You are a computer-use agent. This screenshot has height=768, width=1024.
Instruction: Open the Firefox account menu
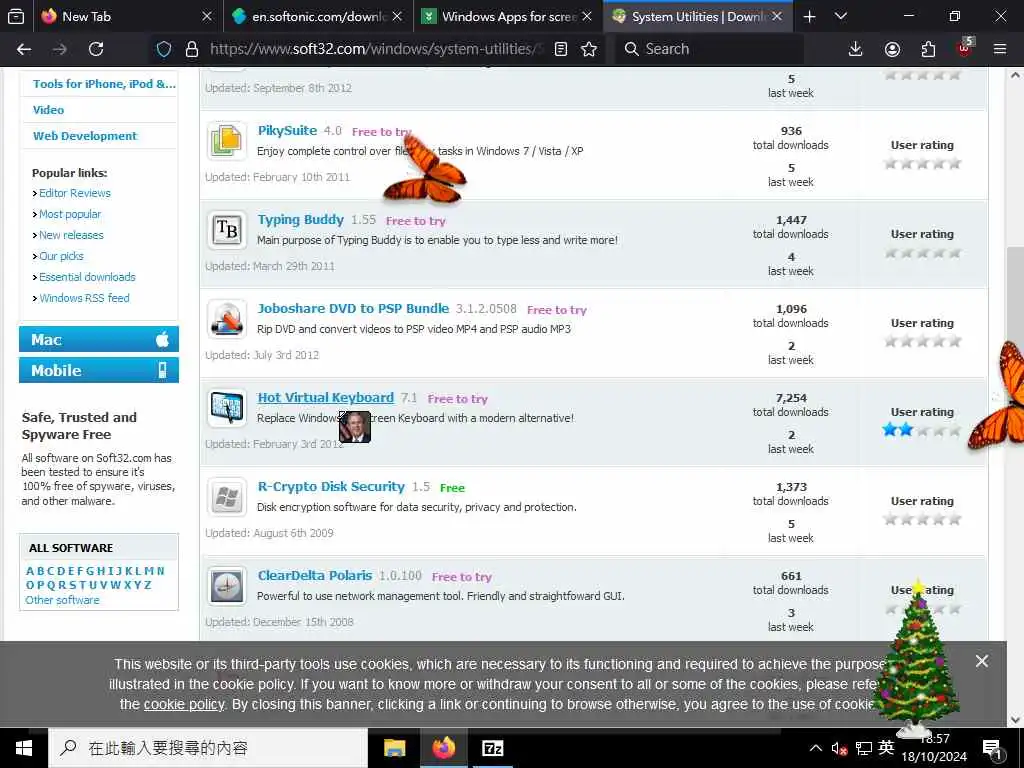(x=892, y=49)
